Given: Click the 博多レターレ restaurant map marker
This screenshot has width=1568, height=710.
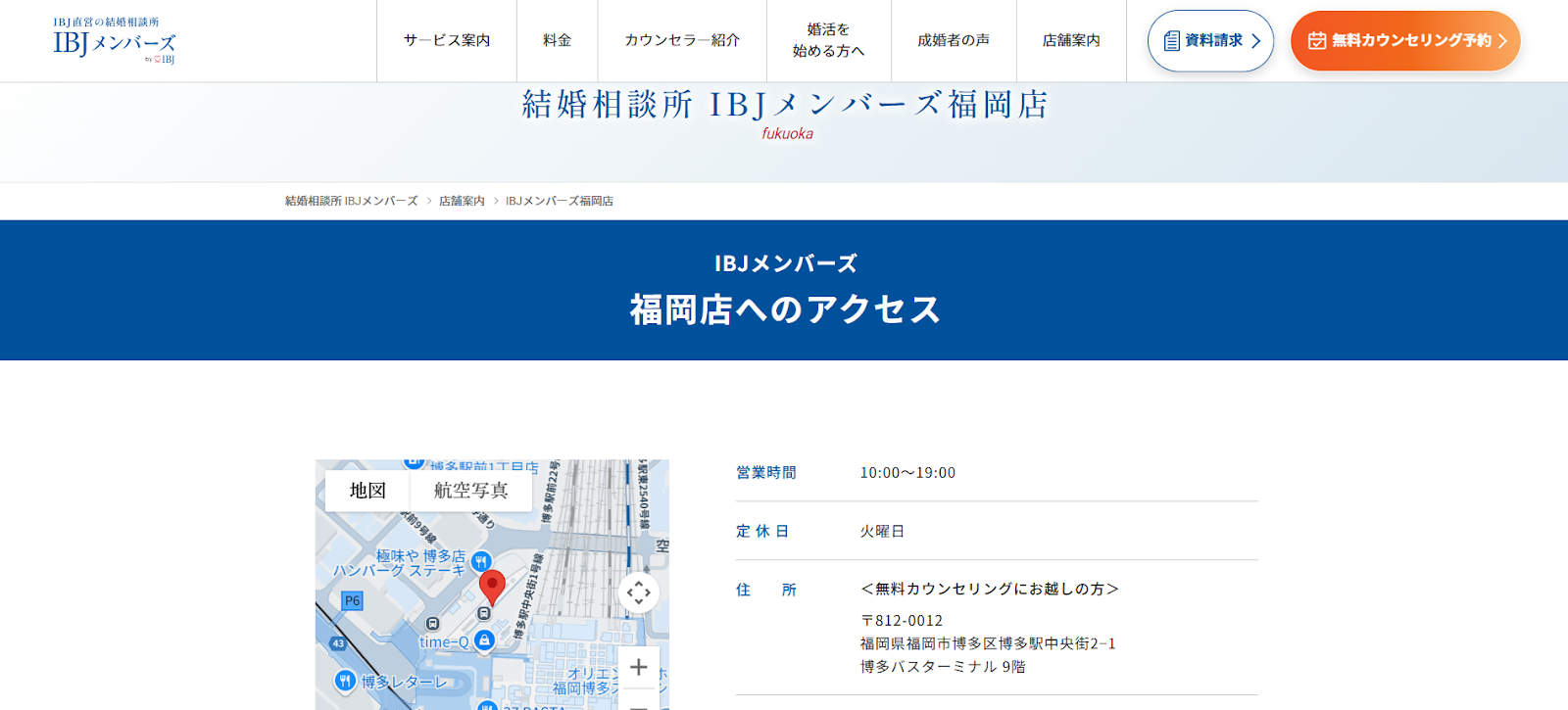Looking at the screenshot, I should 345,681.
